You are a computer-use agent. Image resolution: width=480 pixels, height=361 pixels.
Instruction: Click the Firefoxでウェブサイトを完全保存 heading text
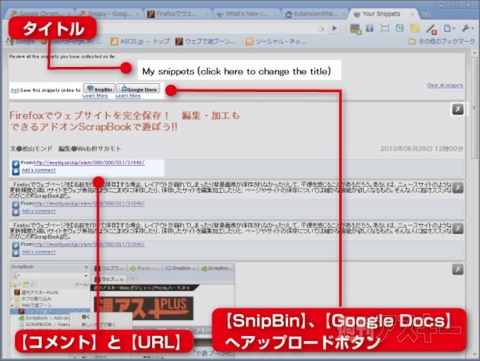point(125,121)
